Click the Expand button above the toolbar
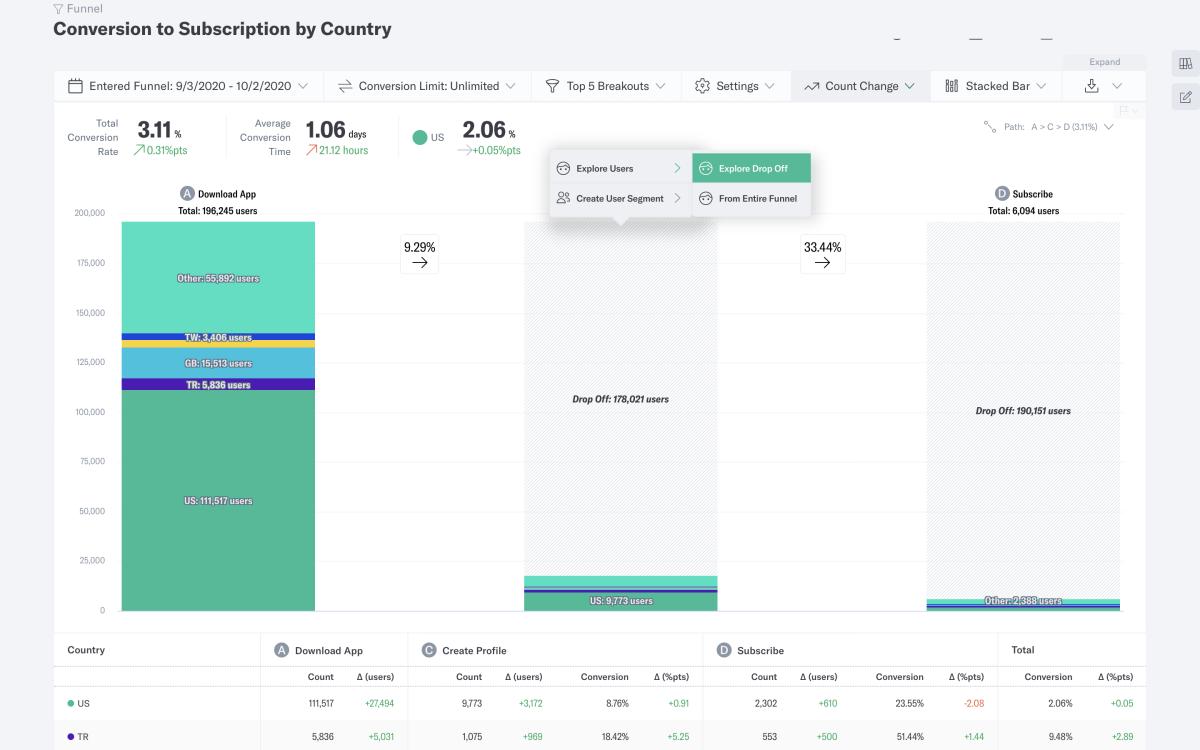 (x=1105, y=61)
